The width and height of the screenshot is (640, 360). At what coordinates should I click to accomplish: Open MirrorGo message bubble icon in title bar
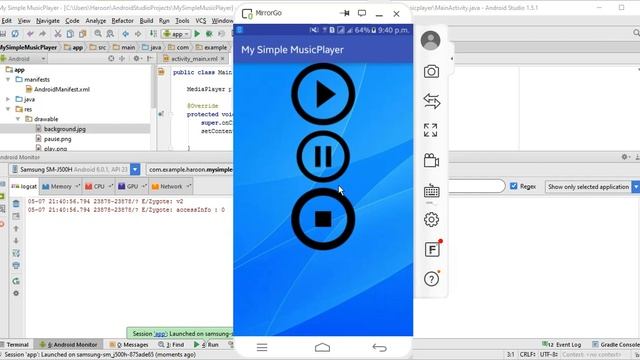362,13
